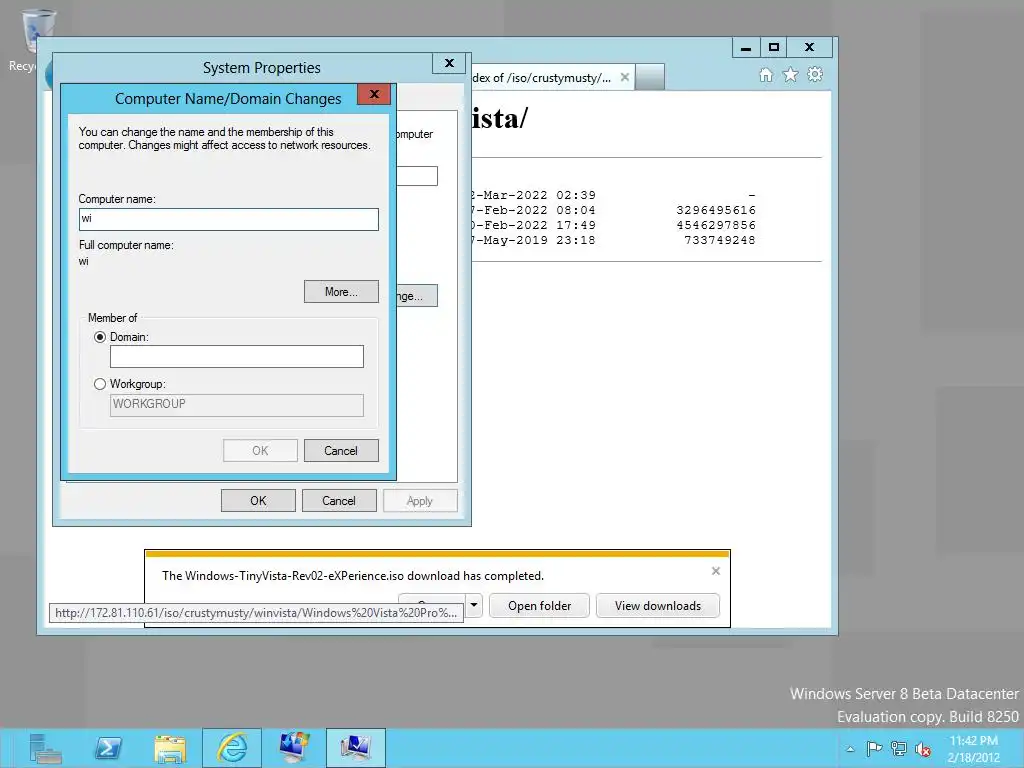Viewport: 1024px width, 768px height.
Task: Select the Domain radio button
Action: 100,337
